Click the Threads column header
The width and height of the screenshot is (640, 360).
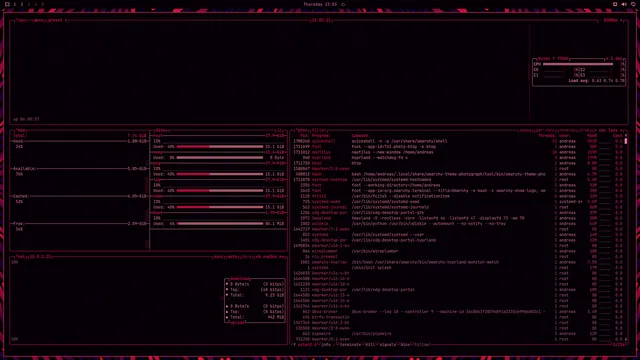[547, 136]
